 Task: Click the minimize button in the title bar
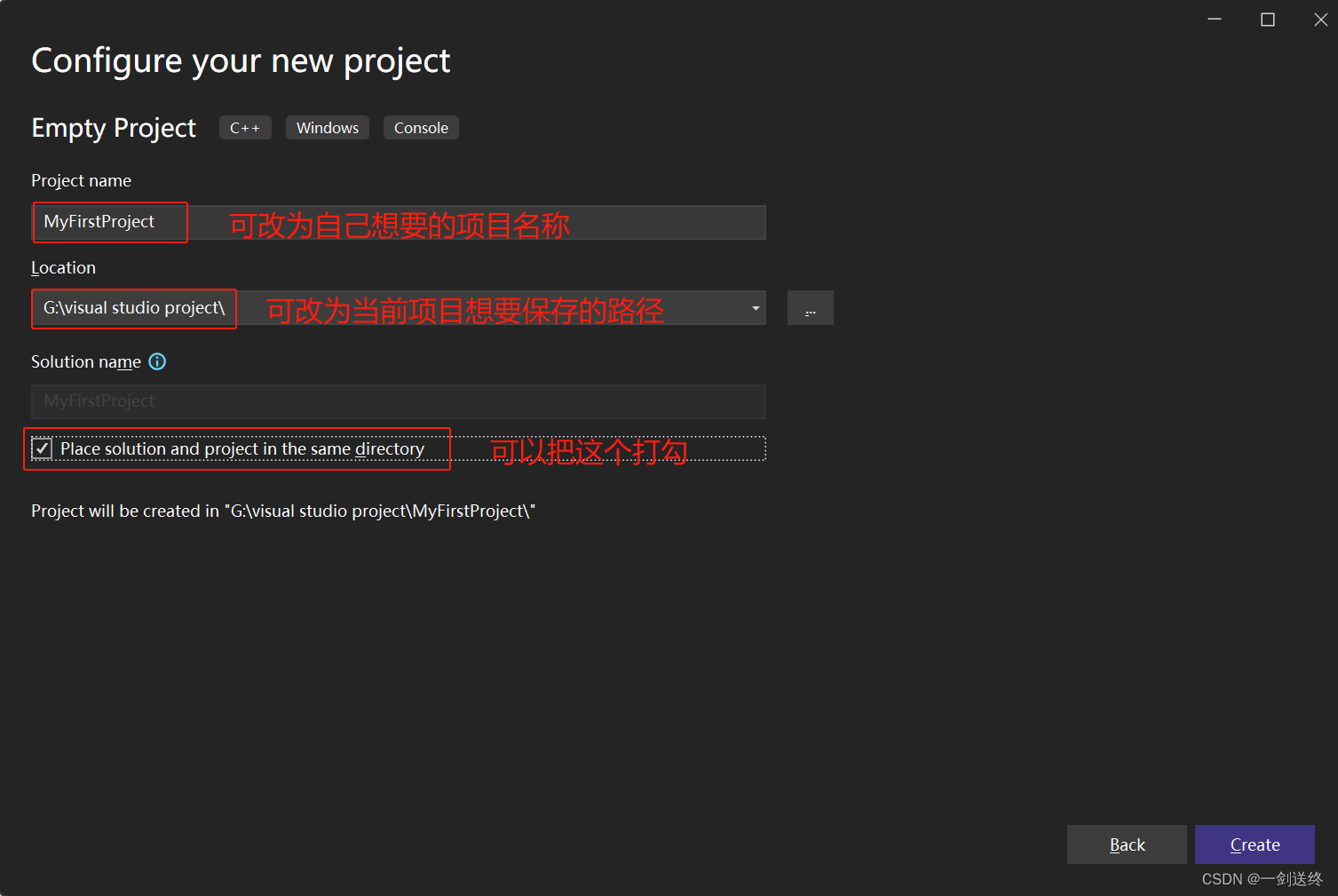[x=1214, y=19]
